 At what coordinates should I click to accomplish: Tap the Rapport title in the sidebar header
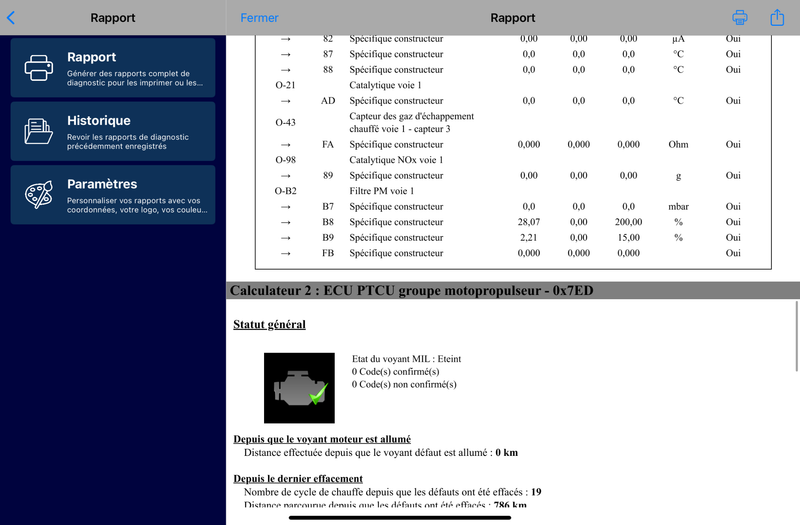[113, 18]
